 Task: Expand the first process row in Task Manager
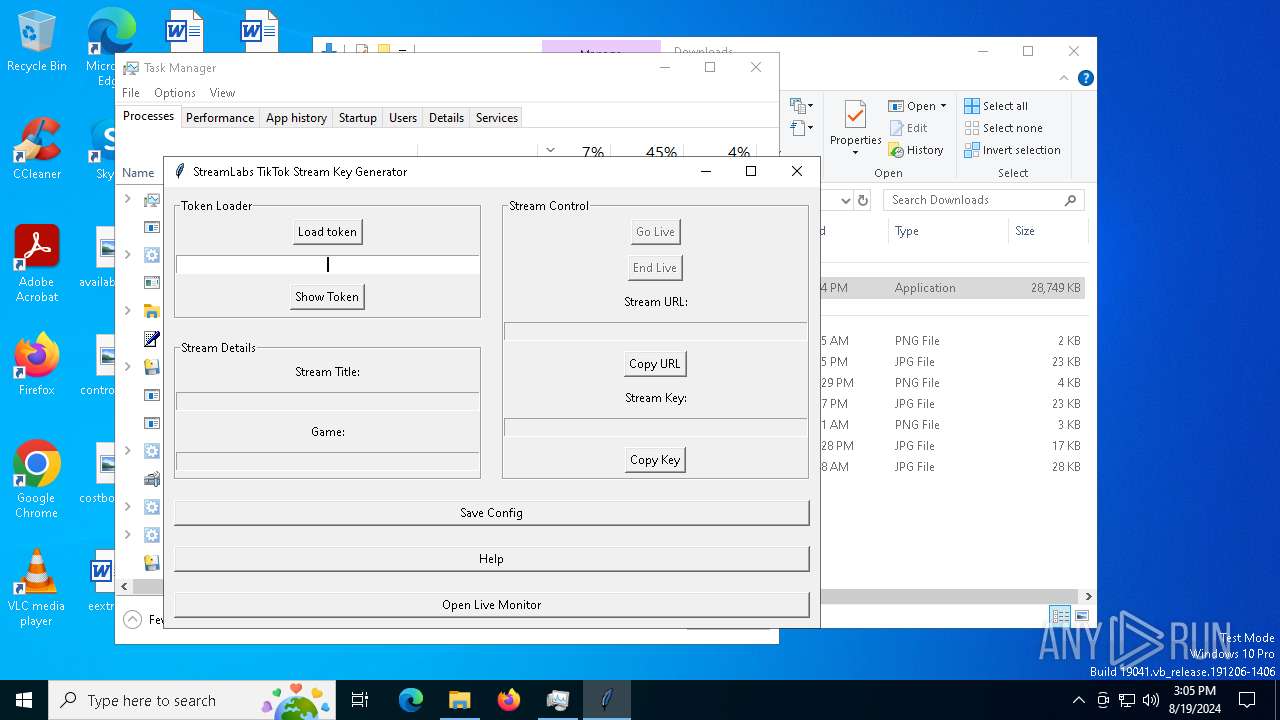(x=127, y=199)
